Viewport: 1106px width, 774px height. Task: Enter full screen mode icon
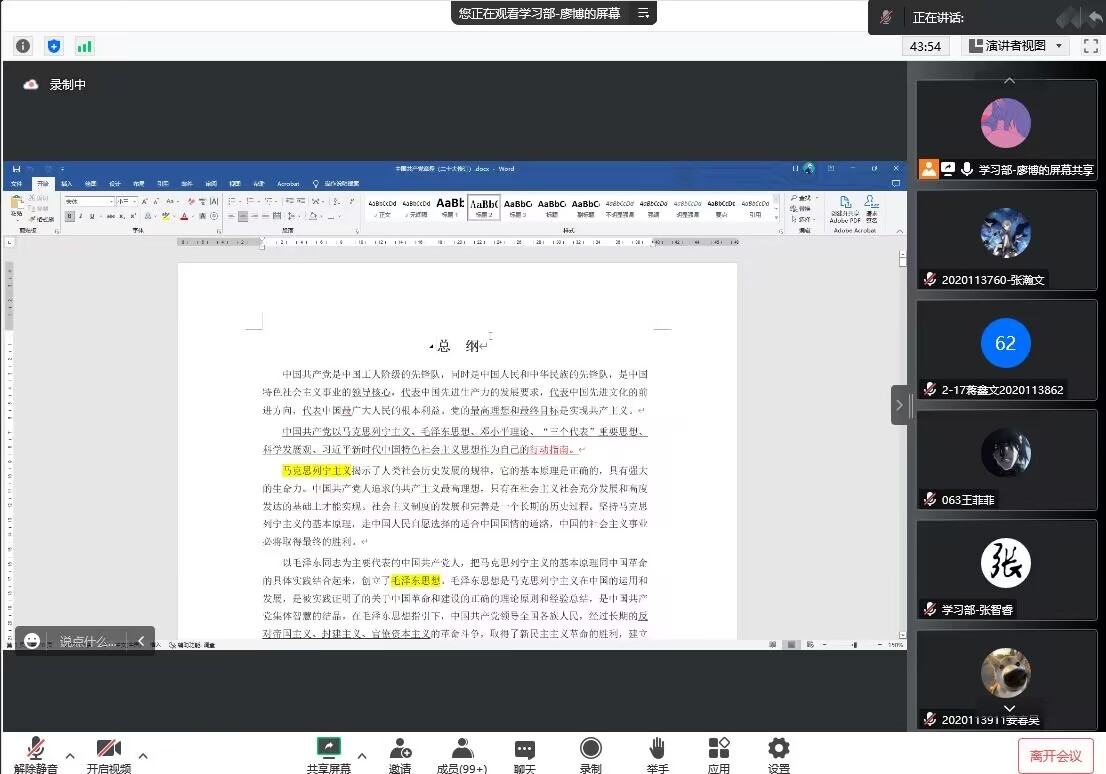pyautogui.click(x=1090, y=46)
